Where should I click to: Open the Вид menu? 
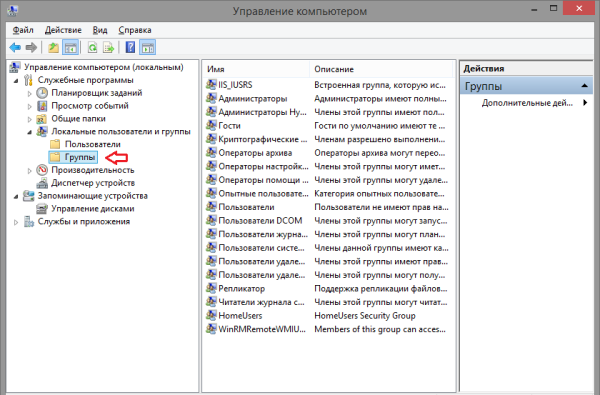click(x=100, y=30)
